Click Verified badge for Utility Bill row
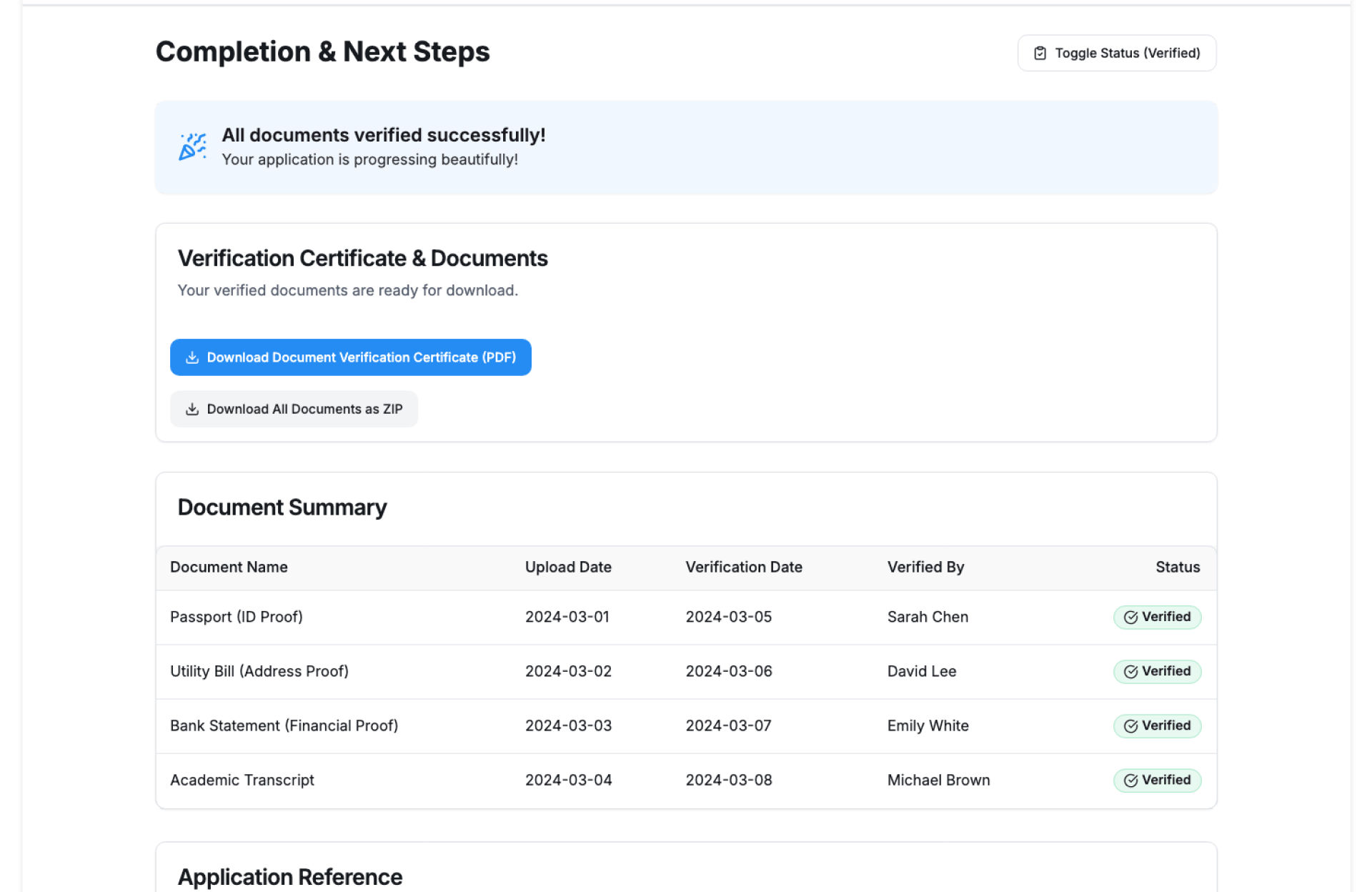This screenshot has width=1372, height=892. pyautogui.click(x=1156, y=671)
